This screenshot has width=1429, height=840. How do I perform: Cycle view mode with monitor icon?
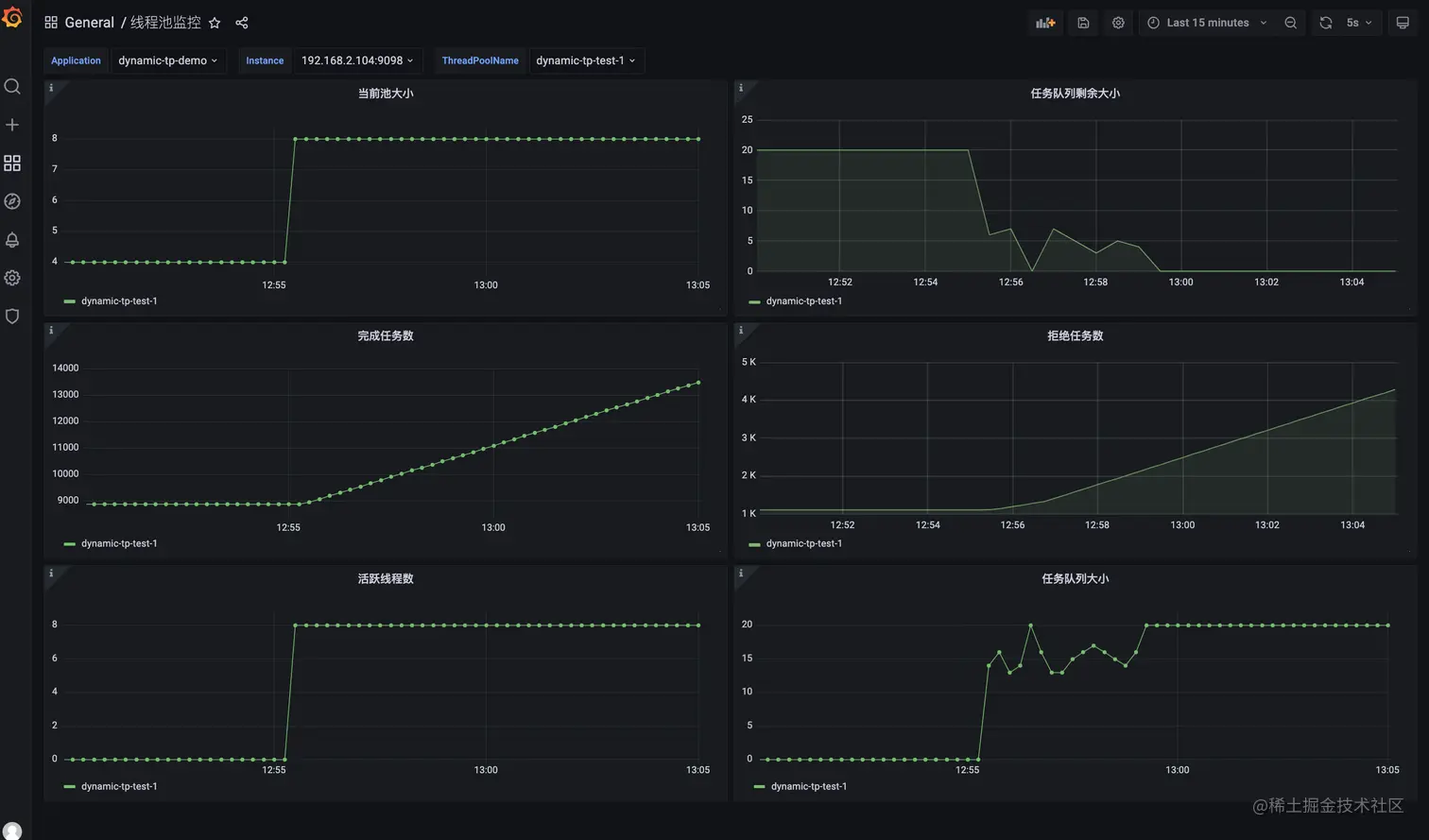1403,23
